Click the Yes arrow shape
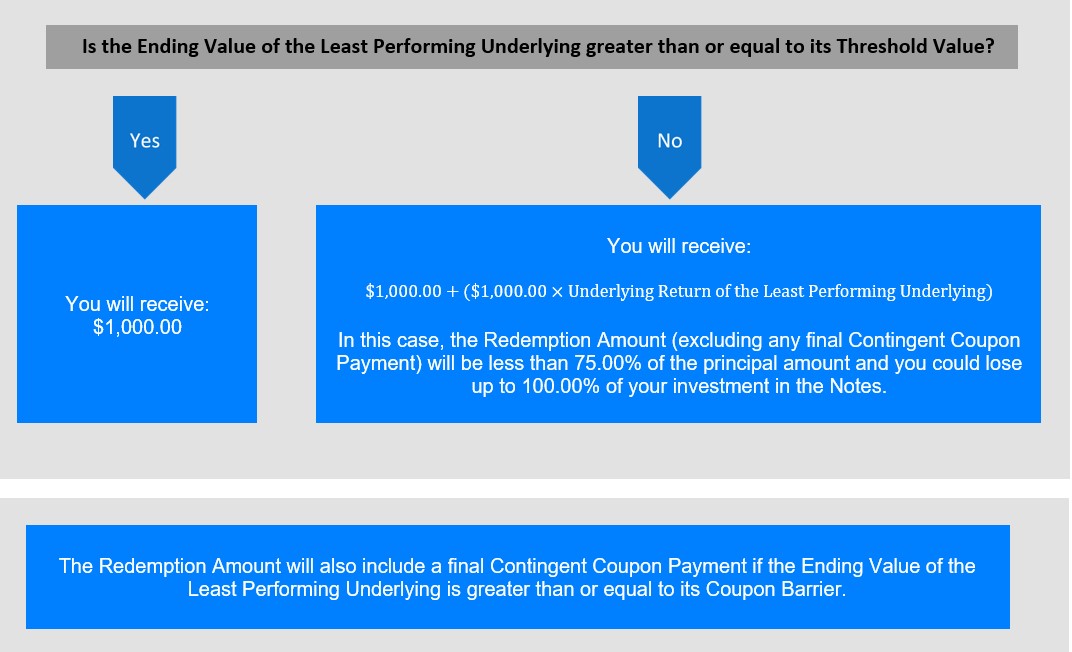This screenshot has width=1072, height=652. point(144,146)
